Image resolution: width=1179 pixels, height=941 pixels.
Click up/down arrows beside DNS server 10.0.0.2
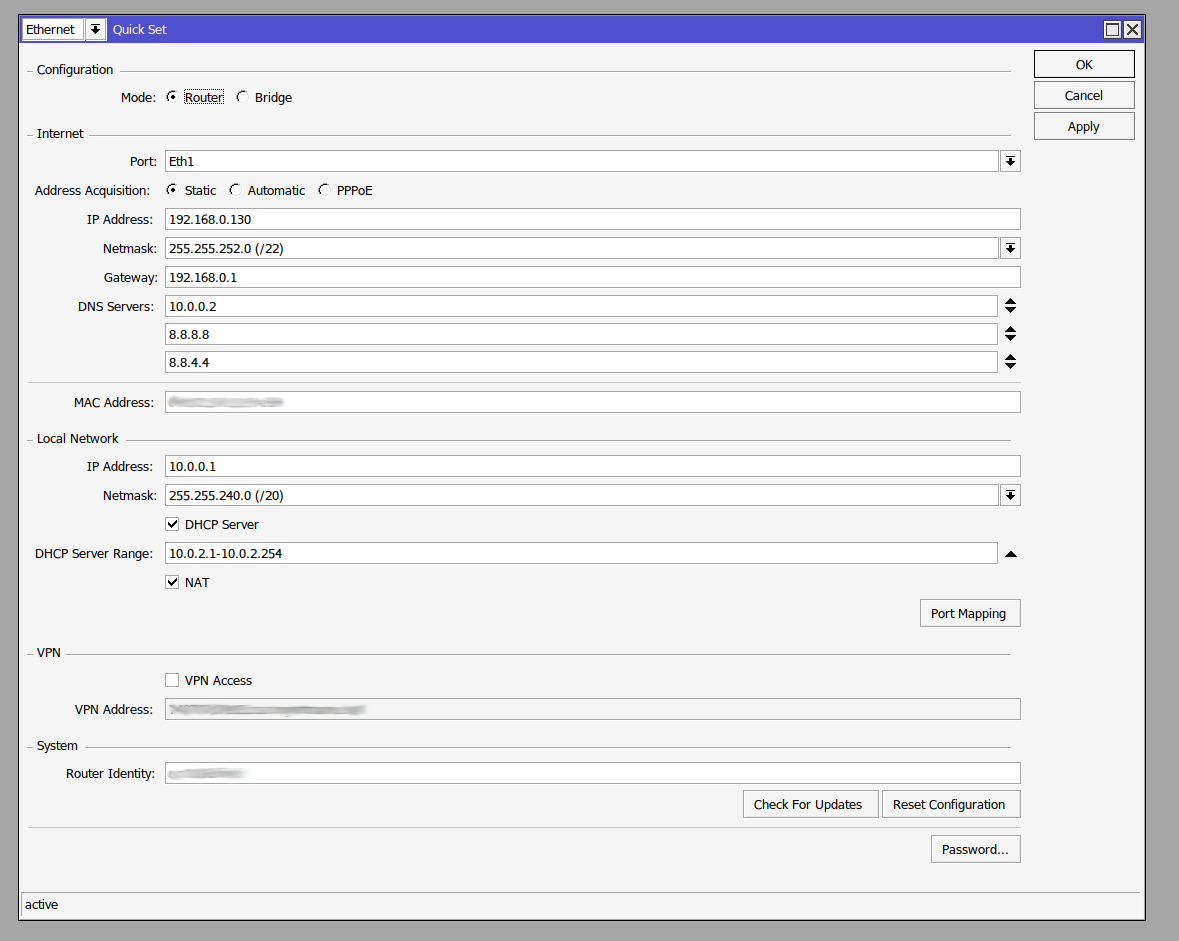click(1010, 306)
